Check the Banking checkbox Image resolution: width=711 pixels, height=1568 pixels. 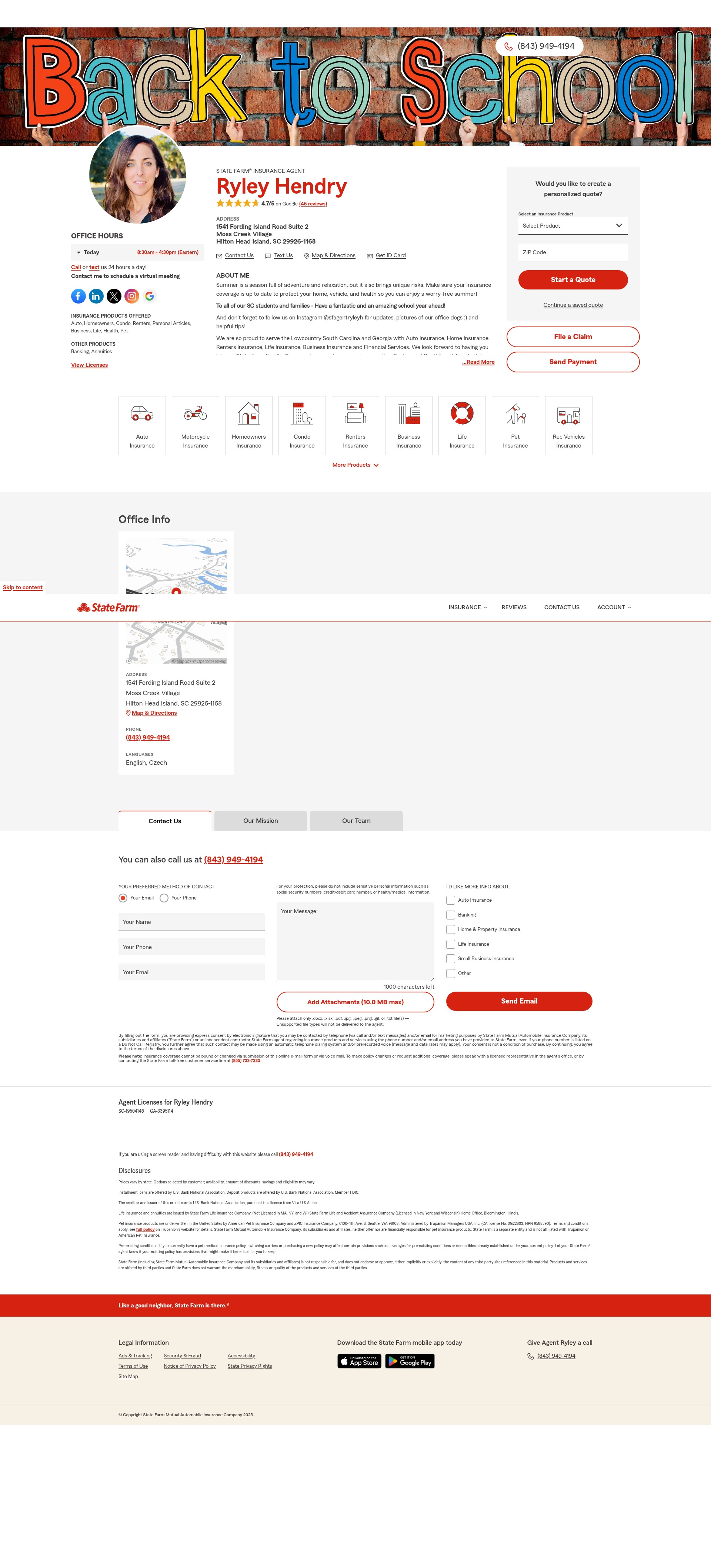pyautogui.click(x=450, y=915)
